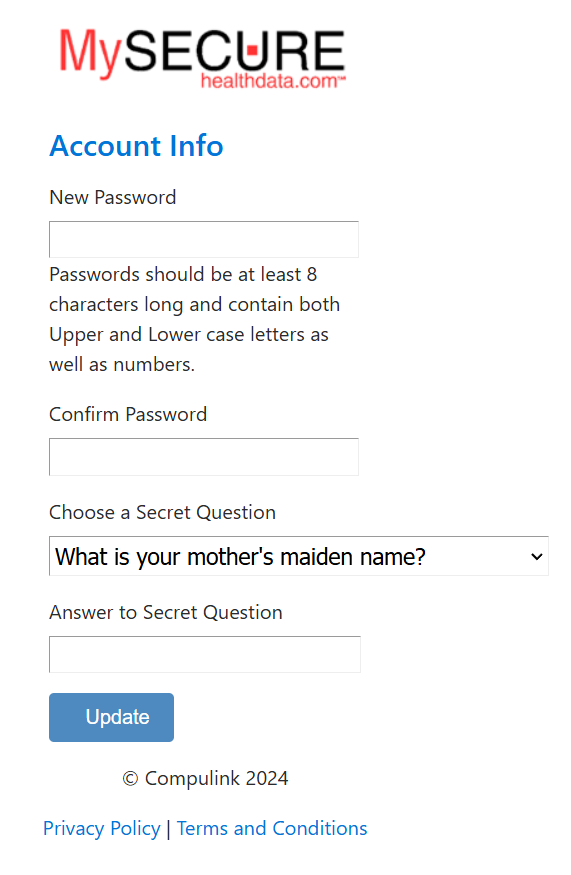Focus the Answer to Secret Question field

click(x=205, y=654)
